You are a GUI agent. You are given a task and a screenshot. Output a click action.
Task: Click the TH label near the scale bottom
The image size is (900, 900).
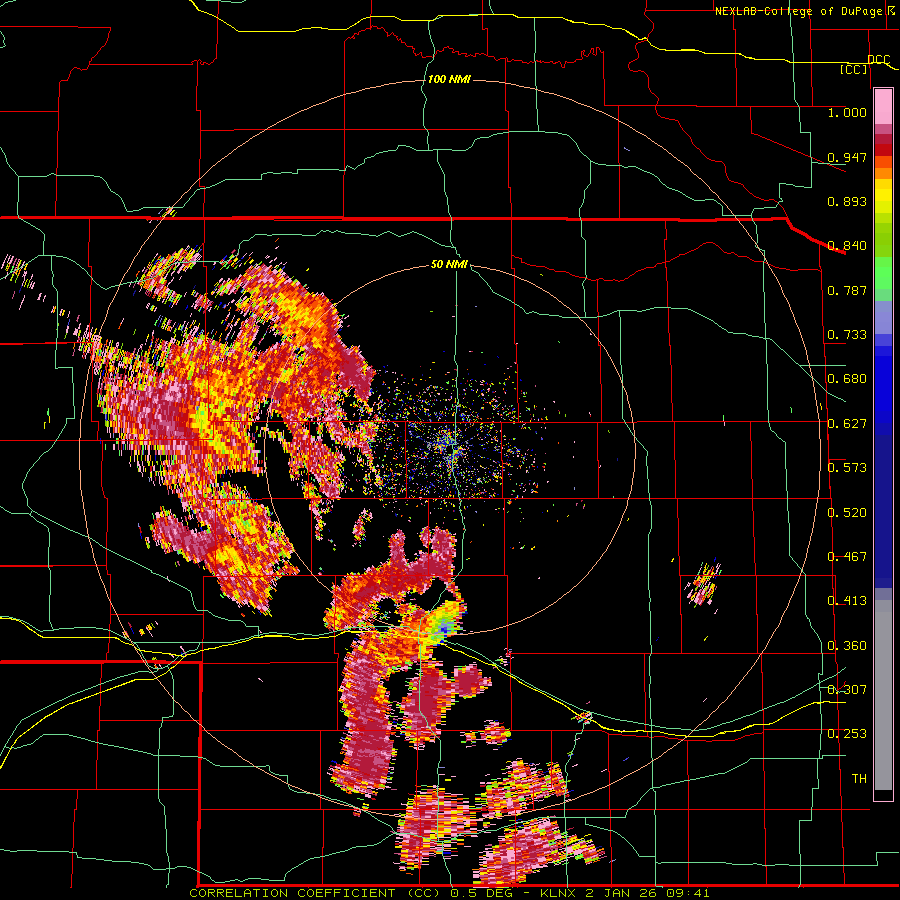pos(859,779)
